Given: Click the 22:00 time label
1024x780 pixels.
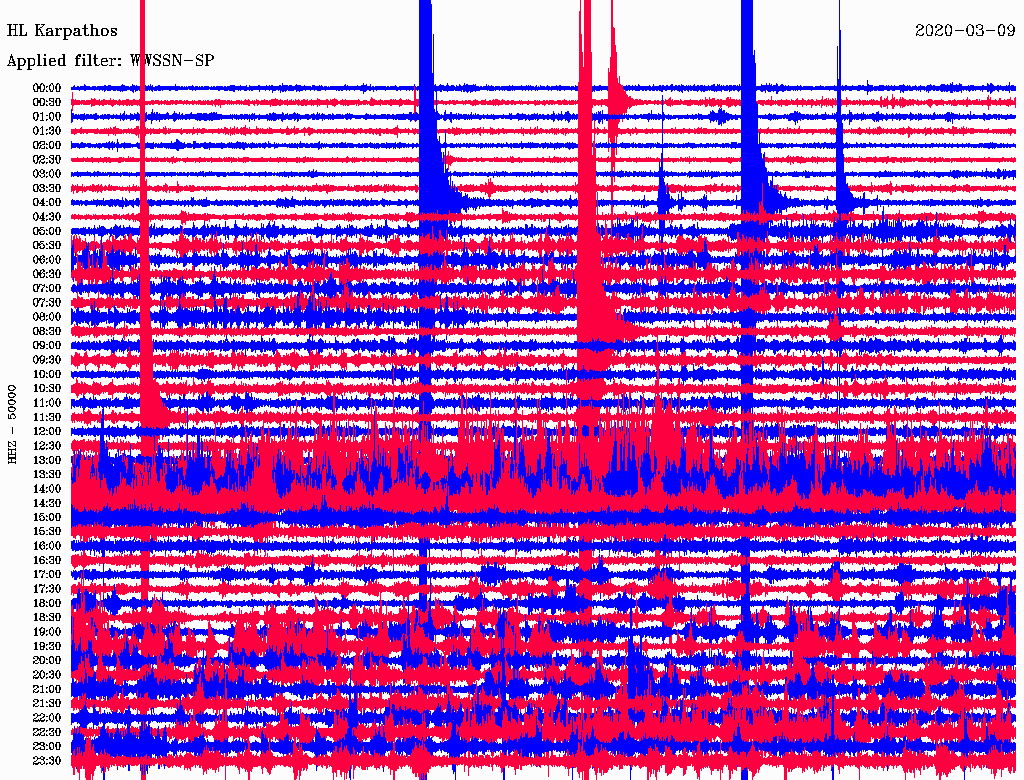Looking at the screenshot, I should pos(47,717).
